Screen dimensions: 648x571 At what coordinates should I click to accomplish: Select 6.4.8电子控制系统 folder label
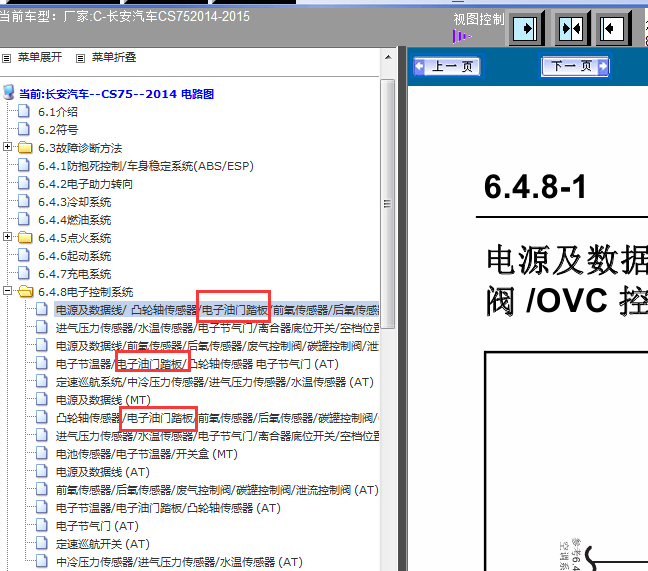[86, 292]
